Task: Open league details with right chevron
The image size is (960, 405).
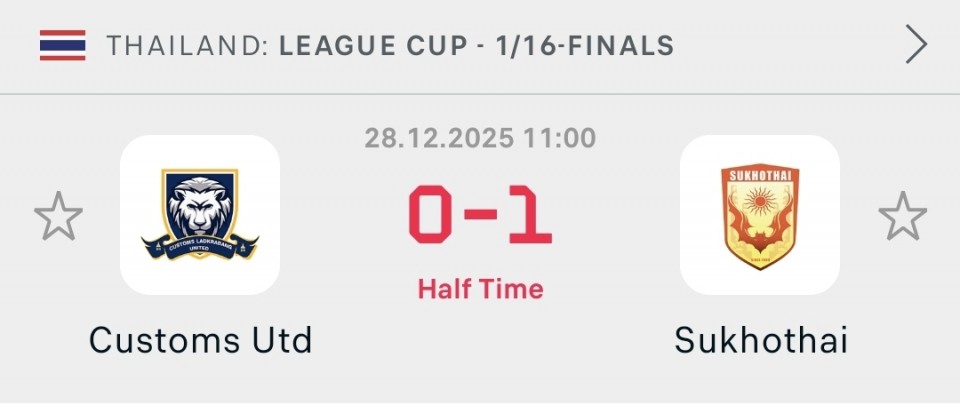Action: point(915,45)
